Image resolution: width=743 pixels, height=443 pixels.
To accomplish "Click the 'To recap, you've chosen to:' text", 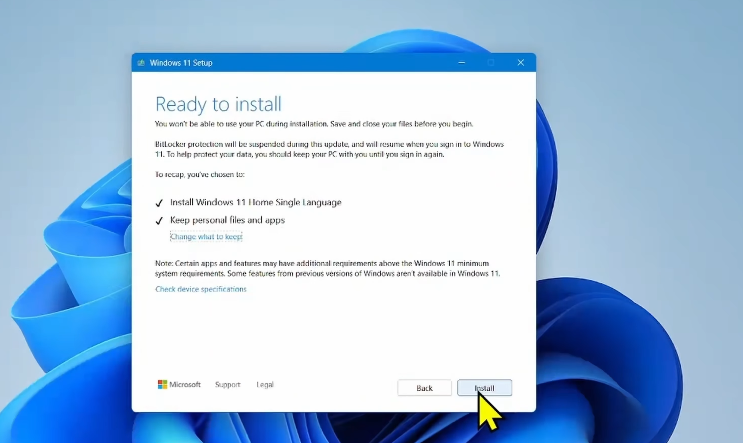I will 199,174.
